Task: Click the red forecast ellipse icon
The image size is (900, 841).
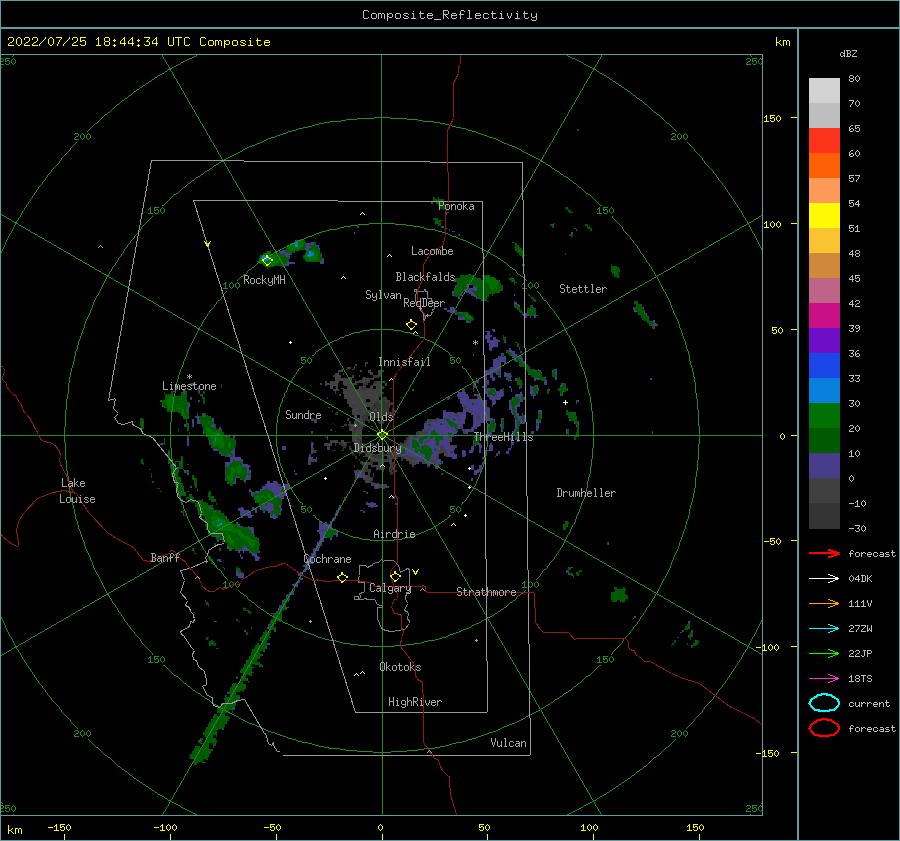Action: tap(824, 728)
